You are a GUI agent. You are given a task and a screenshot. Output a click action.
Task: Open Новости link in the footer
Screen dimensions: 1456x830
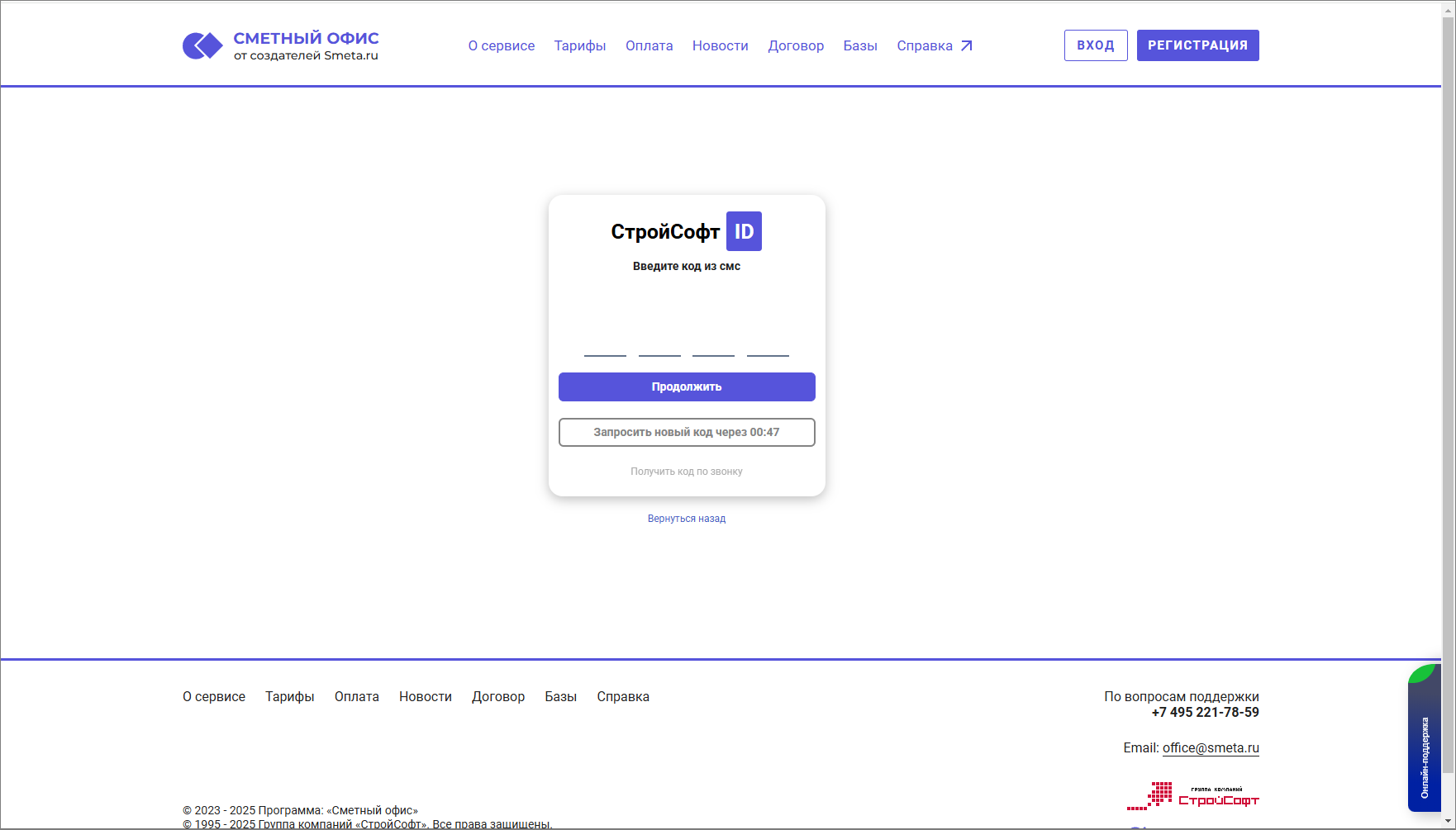425,697
